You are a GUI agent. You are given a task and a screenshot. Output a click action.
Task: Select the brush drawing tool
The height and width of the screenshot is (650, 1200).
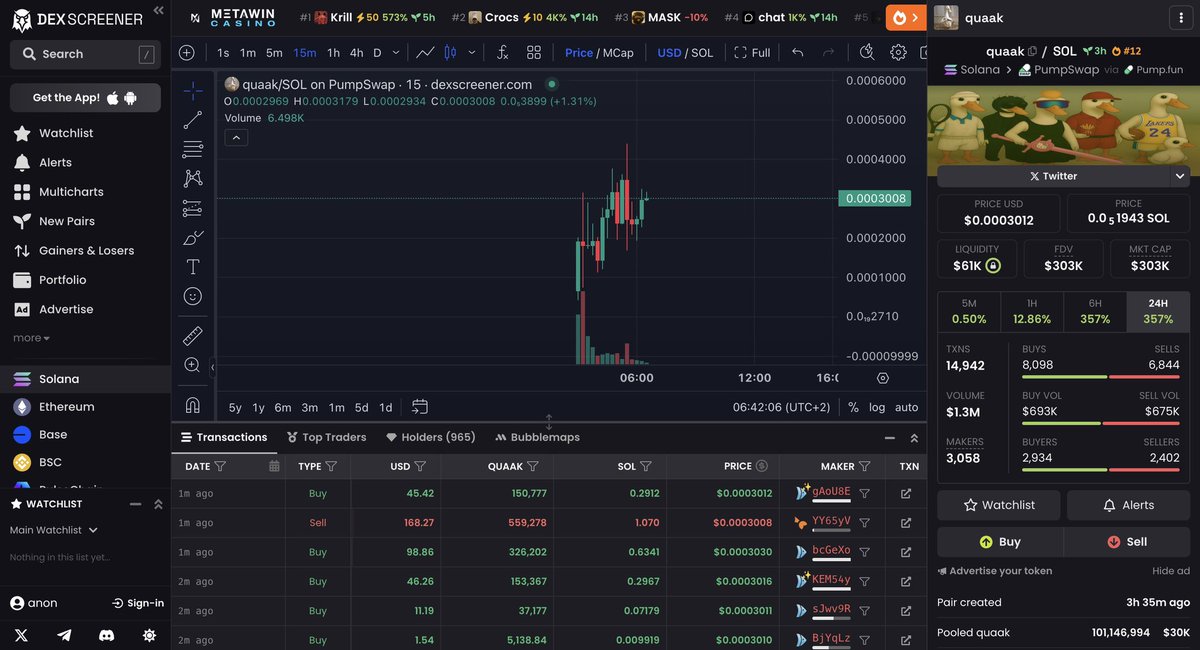(x=193, y=238)
